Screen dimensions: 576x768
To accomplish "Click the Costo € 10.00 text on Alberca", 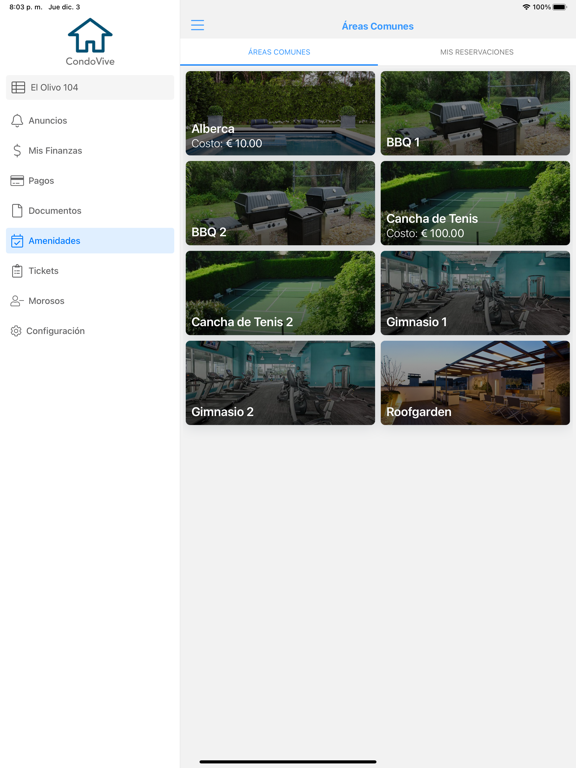I will click(227, 144).
